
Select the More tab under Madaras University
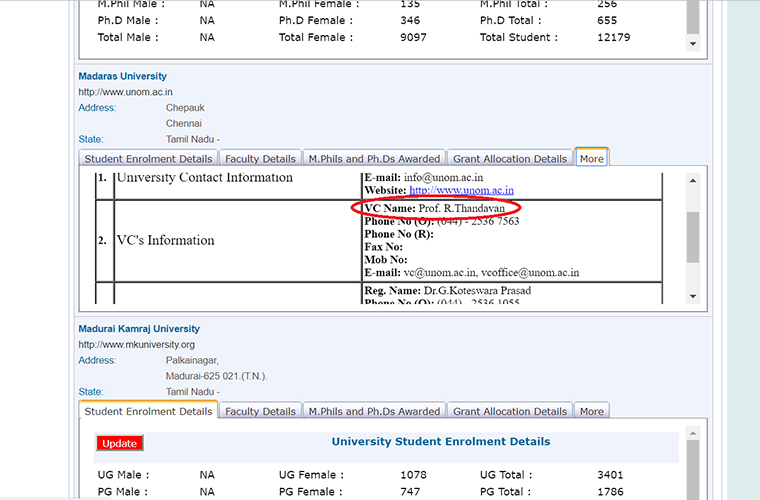592,158
